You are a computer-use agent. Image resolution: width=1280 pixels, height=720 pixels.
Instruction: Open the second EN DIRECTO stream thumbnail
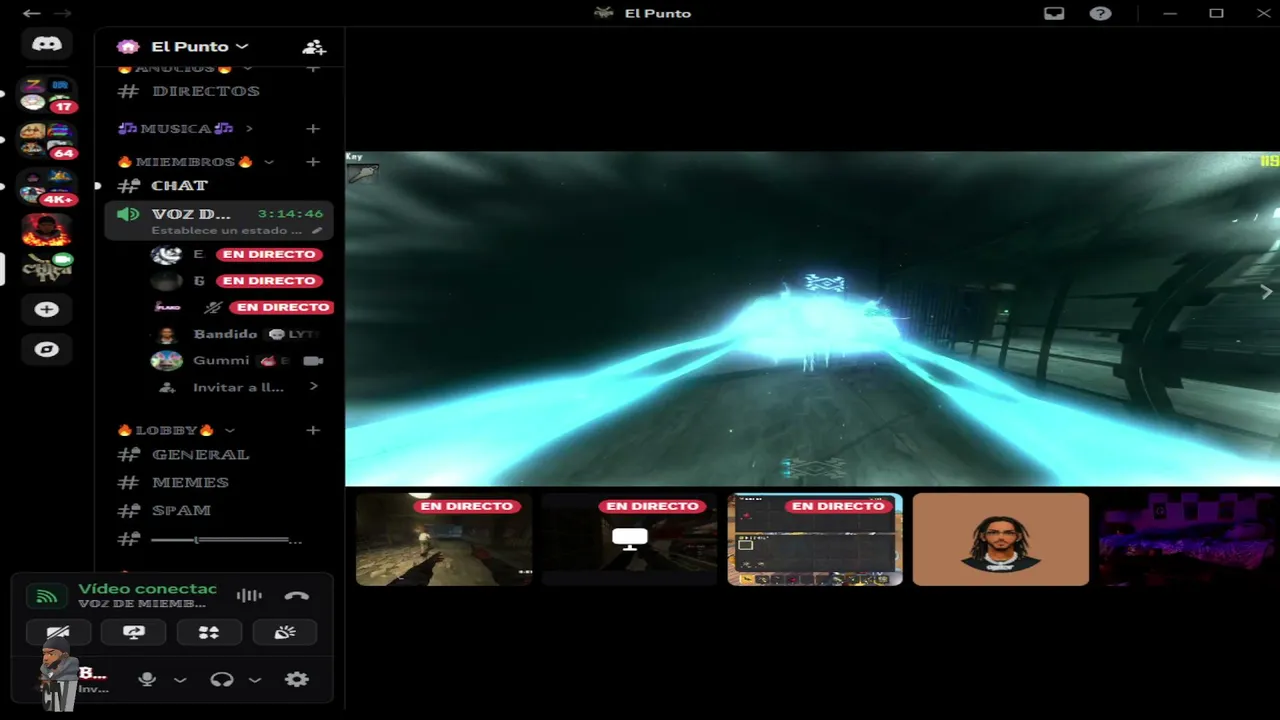(630, 539)
